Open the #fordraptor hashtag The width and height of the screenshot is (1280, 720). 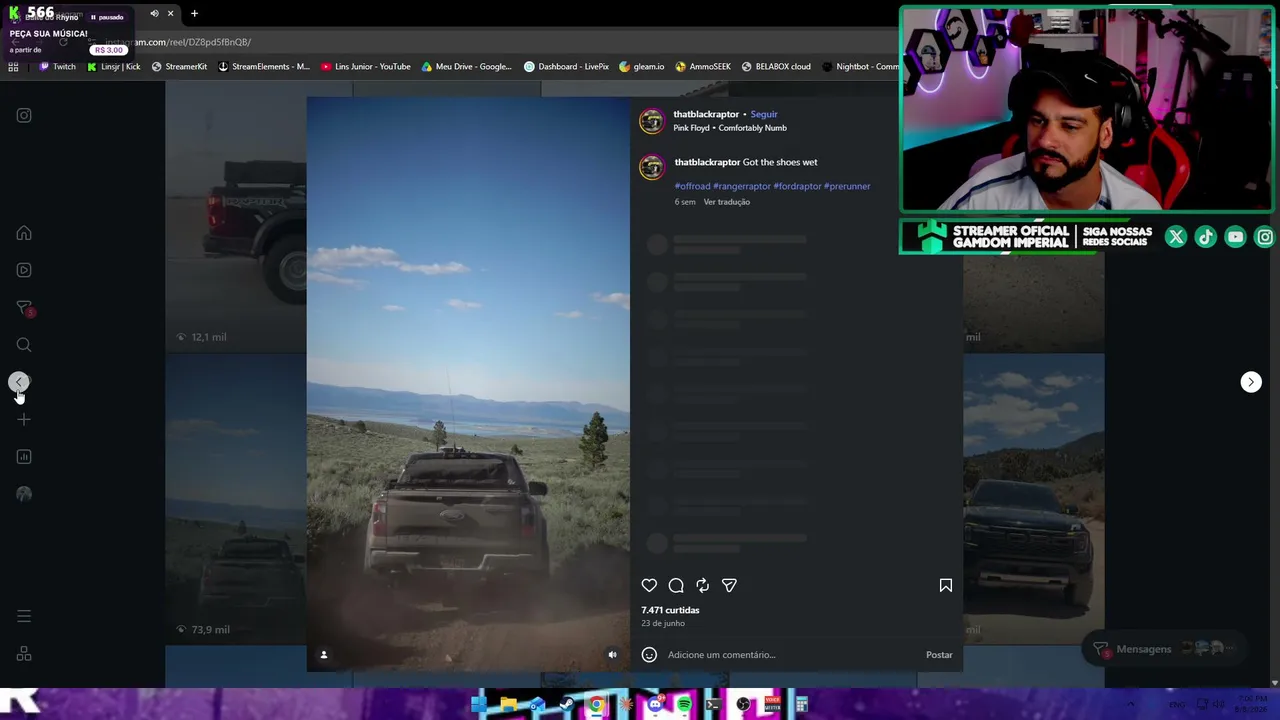click(797, 186)
